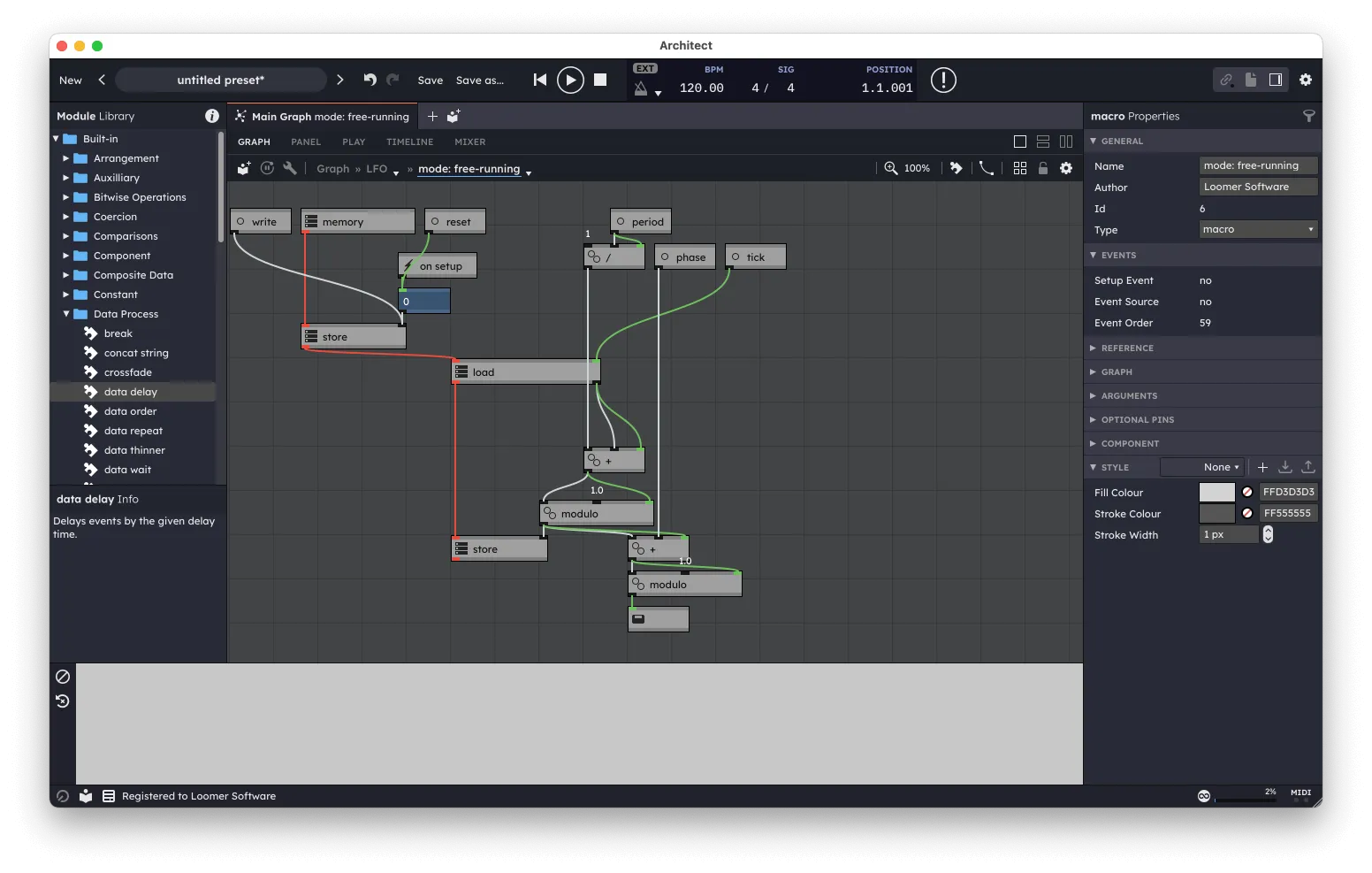Add a new style with plus icon
1372x873 pixels.
[x=1262, y=467]
